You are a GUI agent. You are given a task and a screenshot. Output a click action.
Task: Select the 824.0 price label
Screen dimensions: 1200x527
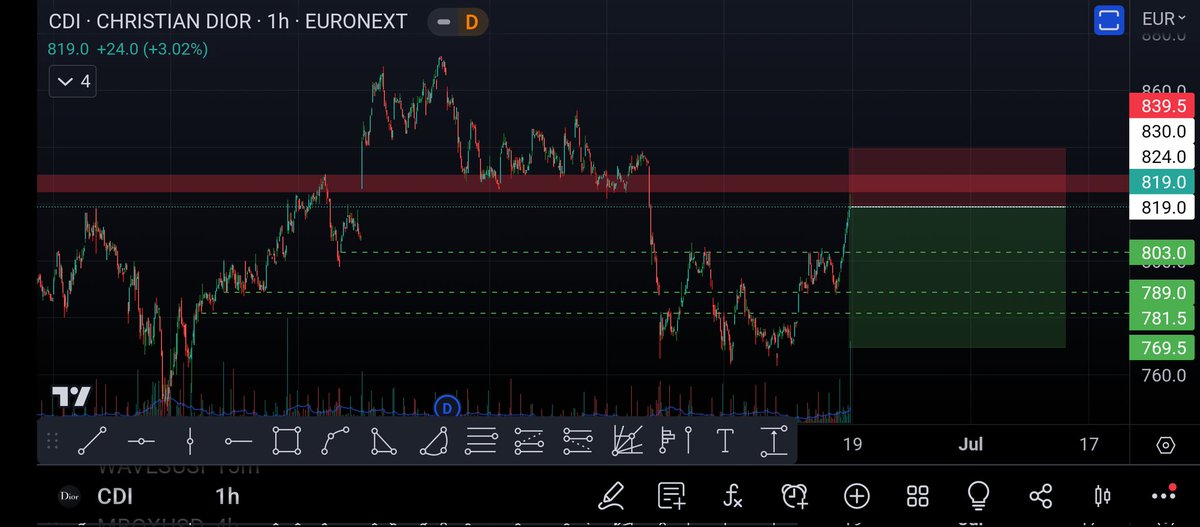click(x=1162, y=157)
